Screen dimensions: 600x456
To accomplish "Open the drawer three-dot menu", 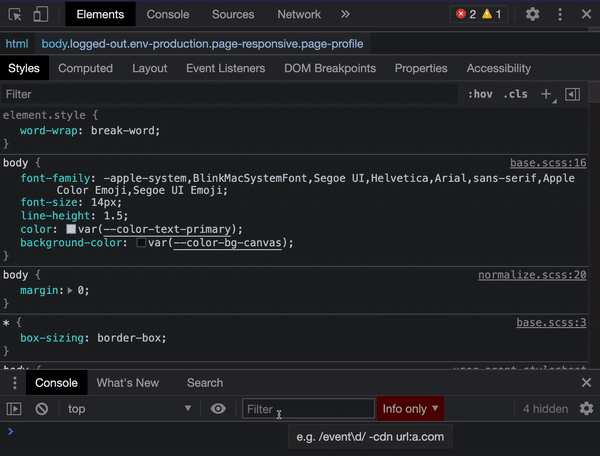I will click(x=15, y=383).
